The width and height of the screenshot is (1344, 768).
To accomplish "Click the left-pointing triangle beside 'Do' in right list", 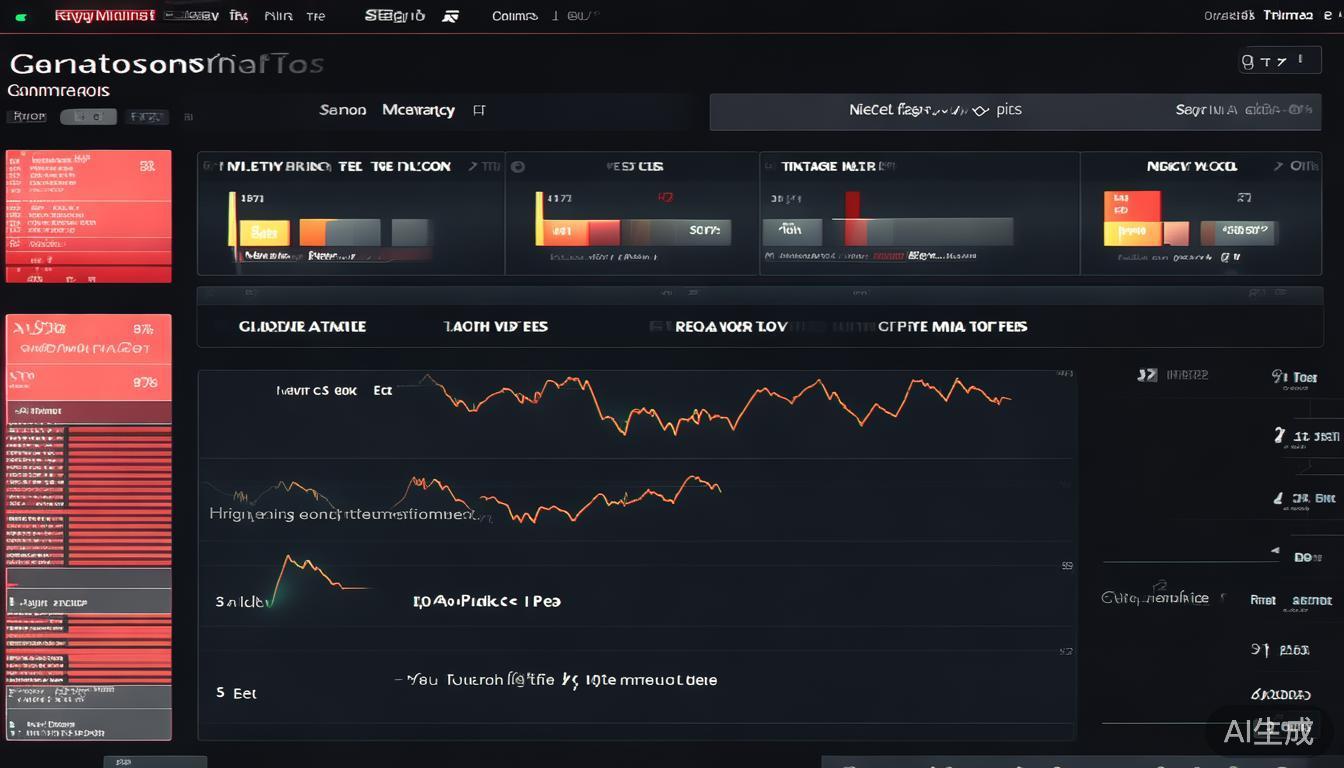I will click(1274, 551).
